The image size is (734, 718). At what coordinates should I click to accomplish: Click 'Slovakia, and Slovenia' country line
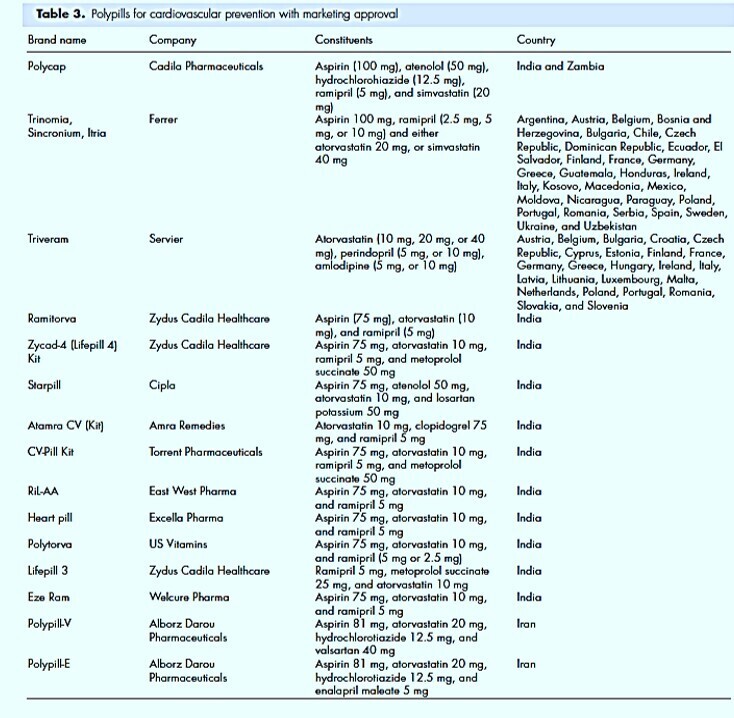tap(573, 306)
